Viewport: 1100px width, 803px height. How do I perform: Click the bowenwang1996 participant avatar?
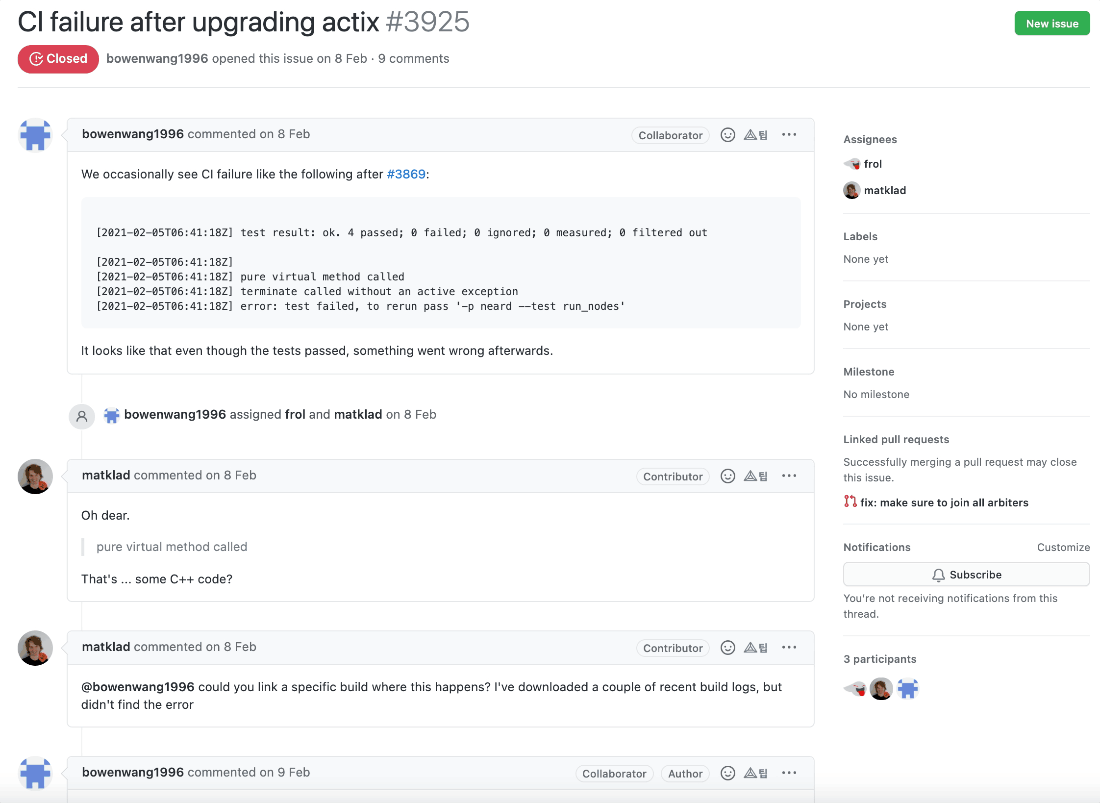[x=908, y=689]
